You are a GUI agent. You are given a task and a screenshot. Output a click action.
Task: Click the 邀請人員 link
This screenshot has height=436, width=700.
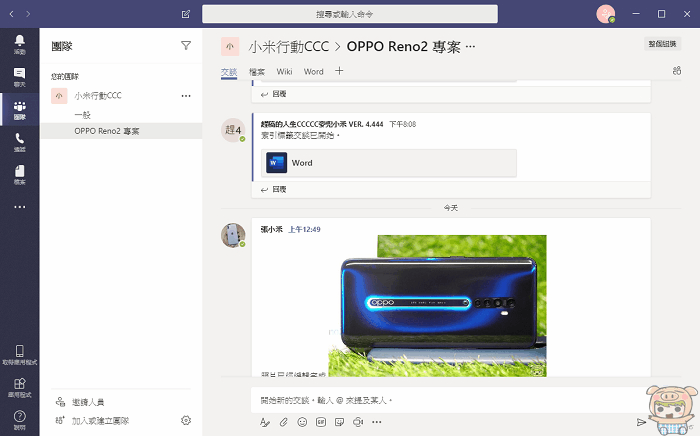pos(80,402)
